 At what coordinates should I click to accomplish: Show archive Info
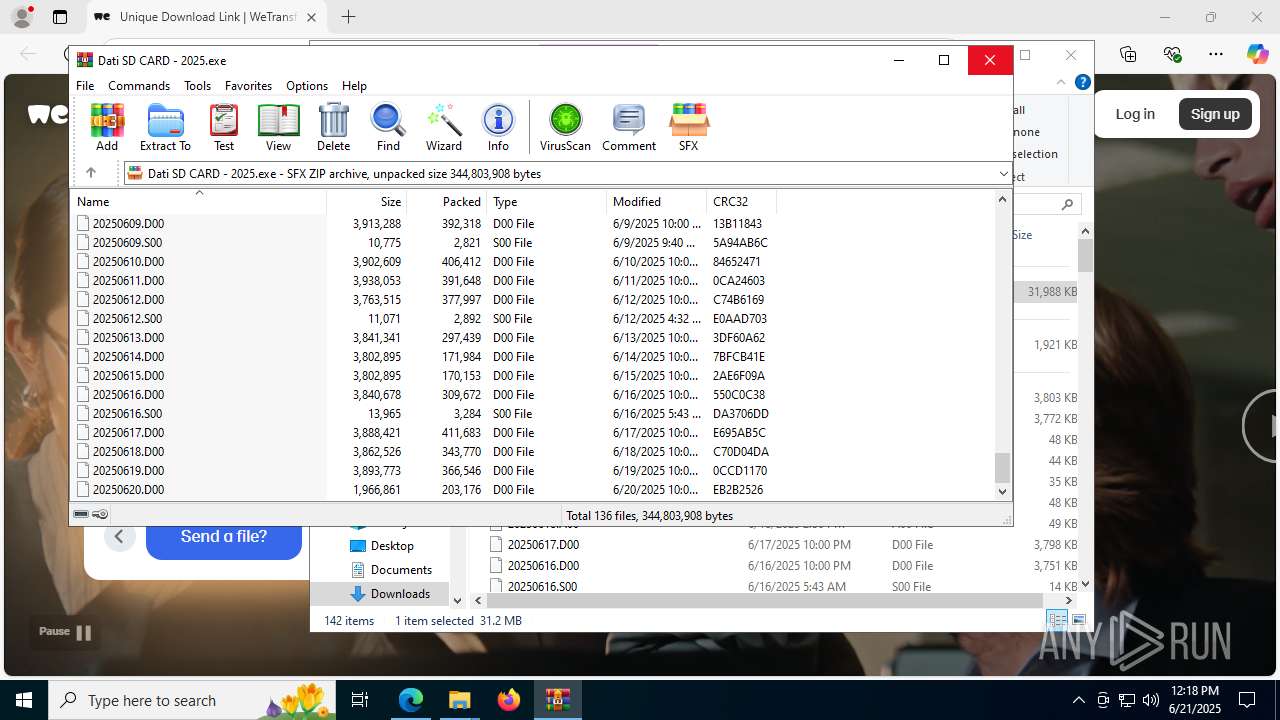point(498,127)
